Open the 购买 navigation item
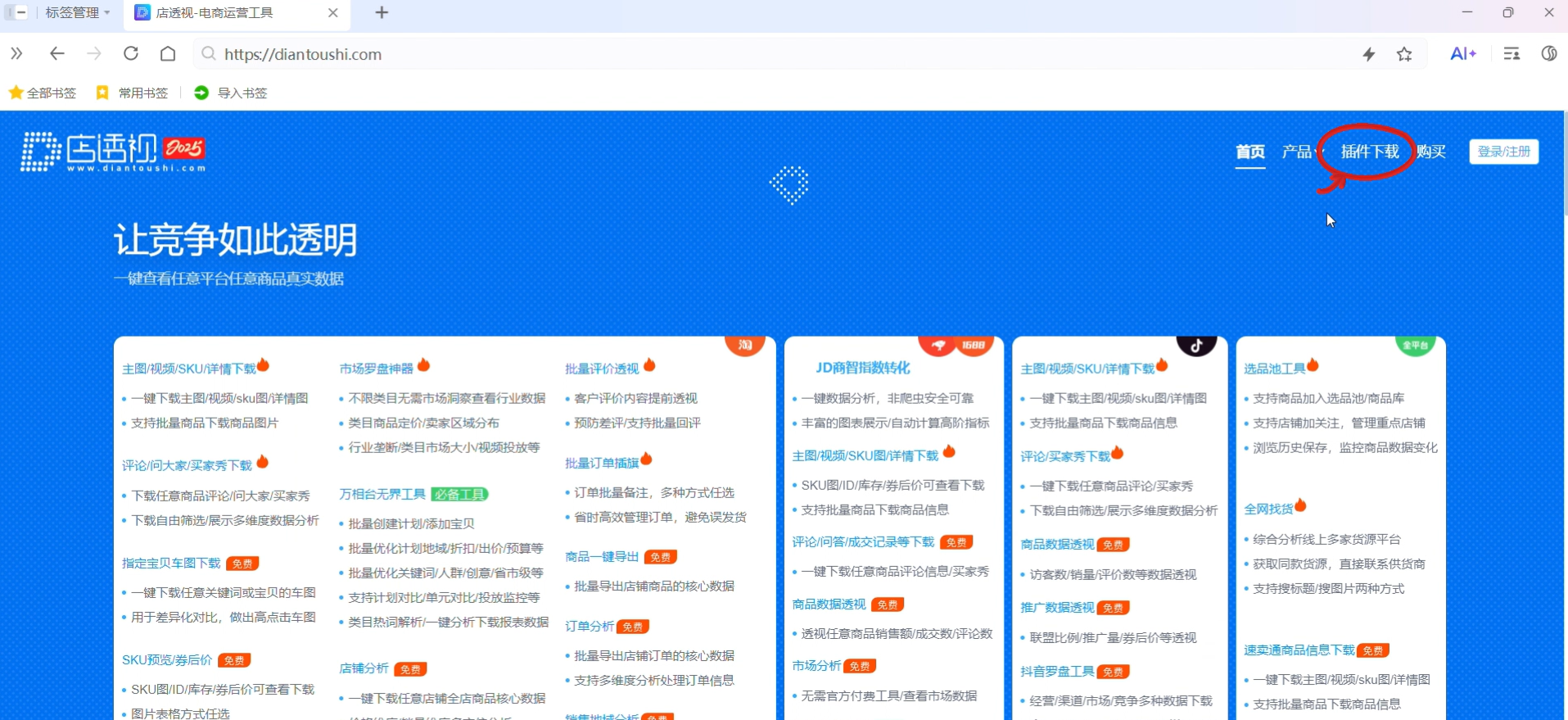 [x=1431, y=152]
